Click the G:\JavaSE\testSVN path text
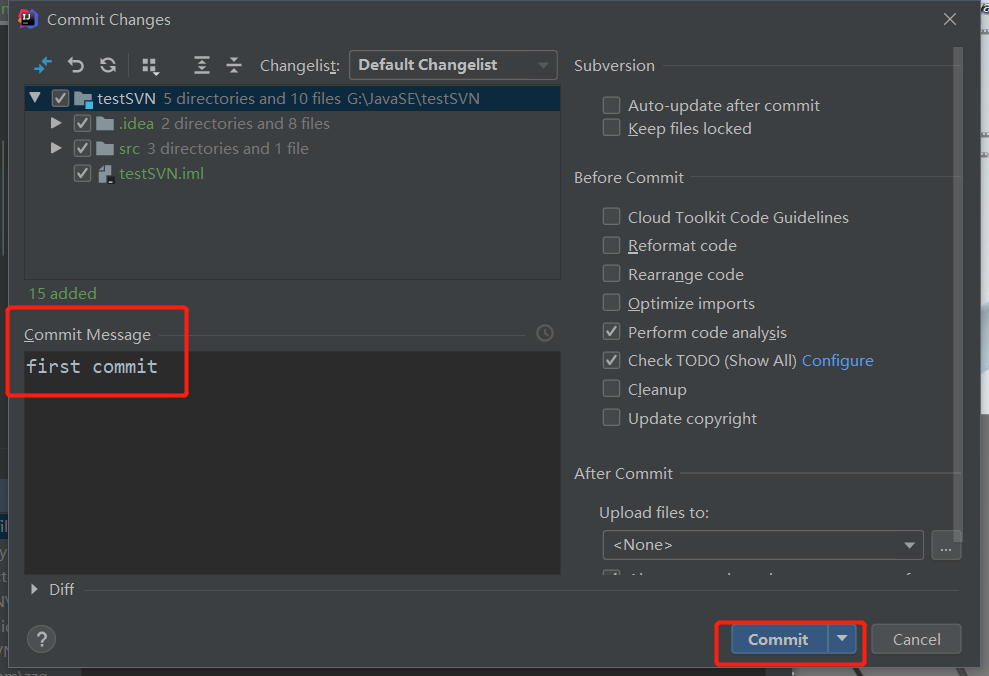The height and width of the screenshot is (676, 989). pyautogui.click(x=413, y=98)
